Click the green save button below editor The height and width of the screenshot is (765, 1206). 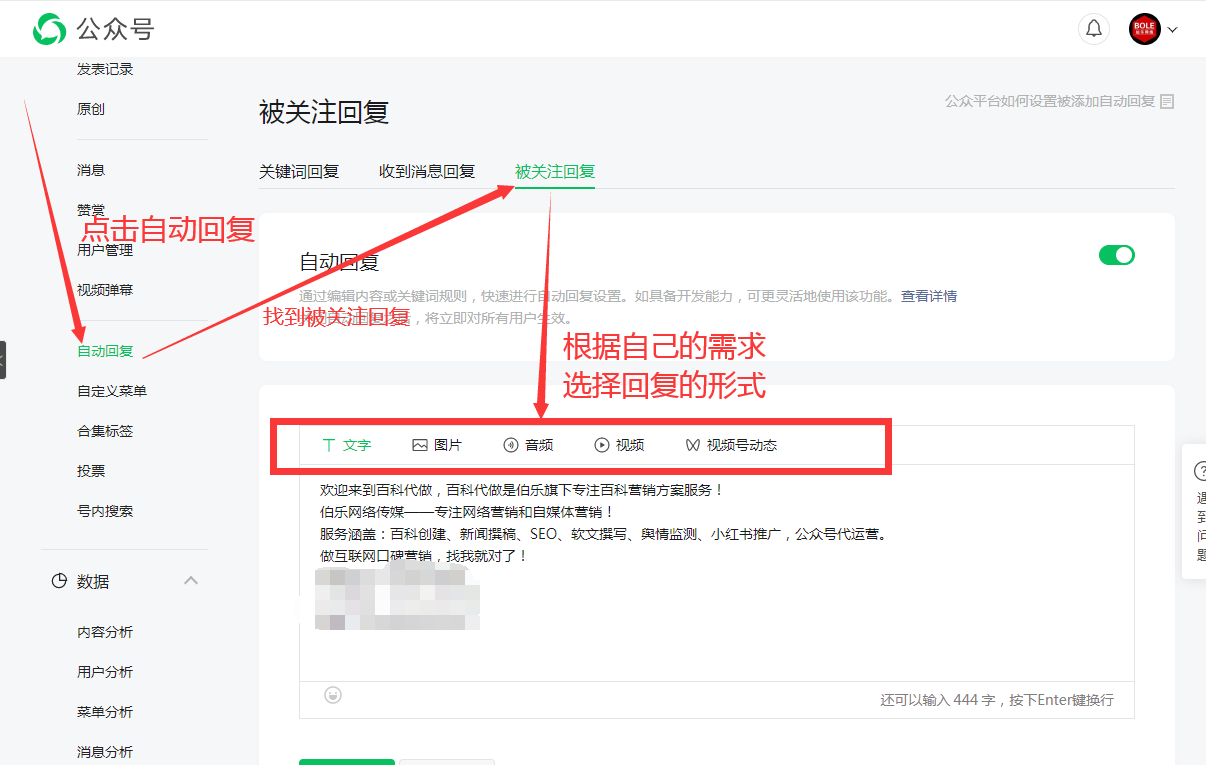[x=347, y=762]
